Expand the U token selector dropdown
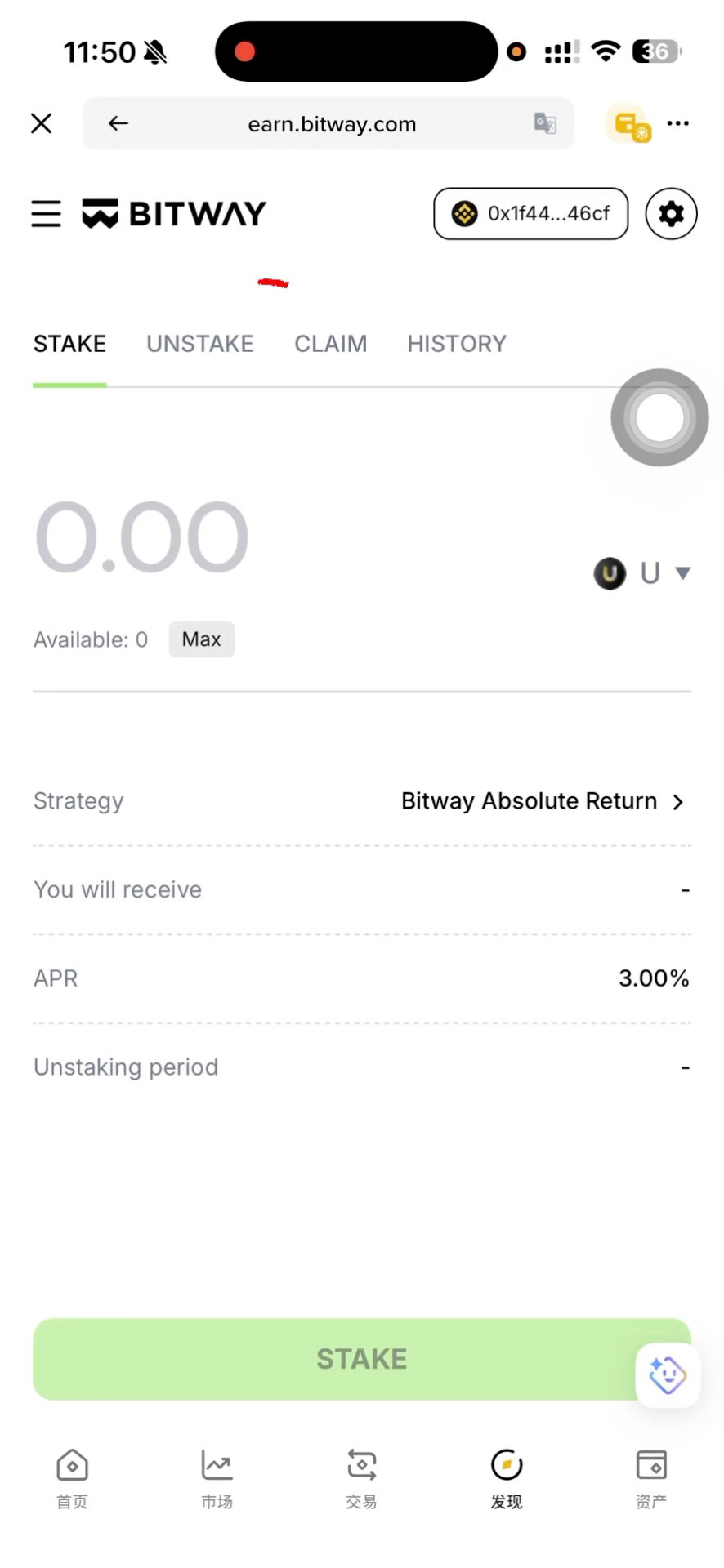The width and height of the screenshot is (724, 1568). point(642,573)
